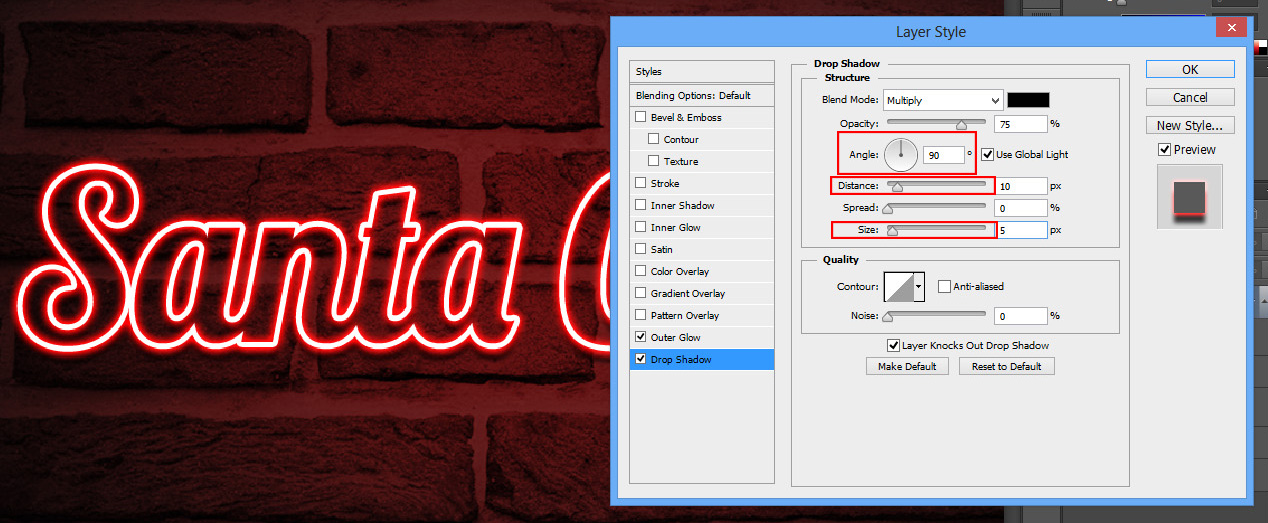Image resolution: width=1268 pixels, height=523 pixels.
Task: Open the New Style dialog
Action: click(1189, 126)
